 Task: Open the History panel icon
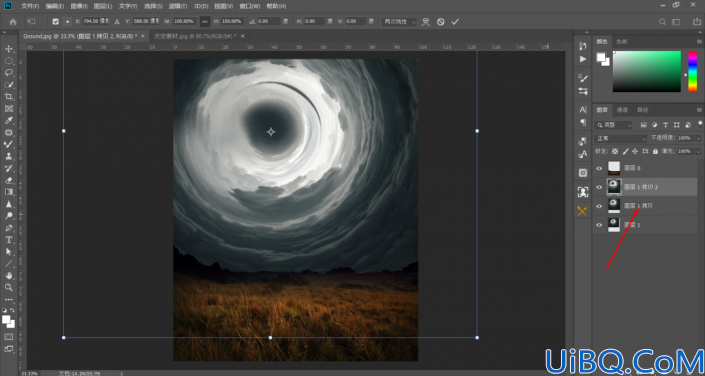pos(583,46)
